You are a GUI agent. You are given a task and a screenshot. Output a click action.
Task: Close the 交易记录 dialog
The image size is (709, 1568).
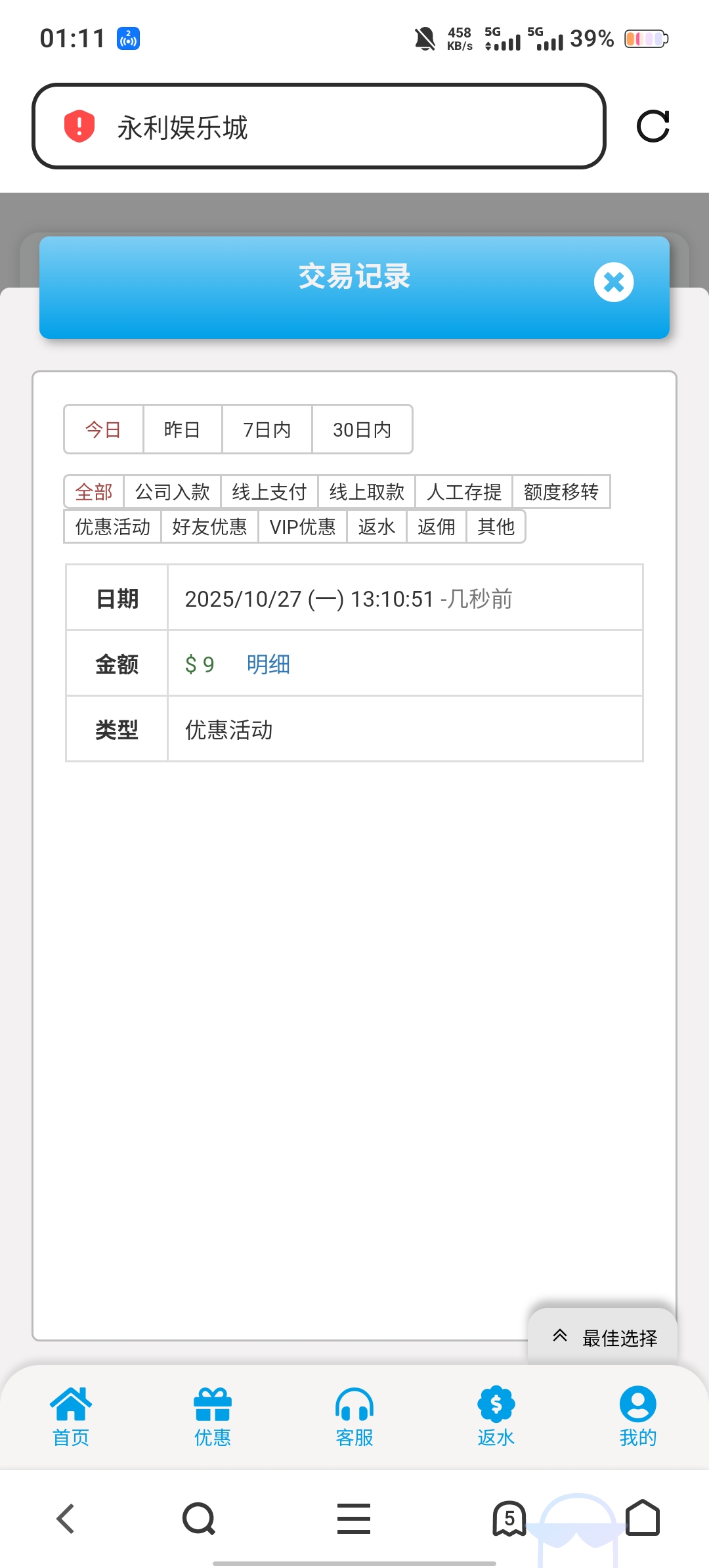click(613, 282)
